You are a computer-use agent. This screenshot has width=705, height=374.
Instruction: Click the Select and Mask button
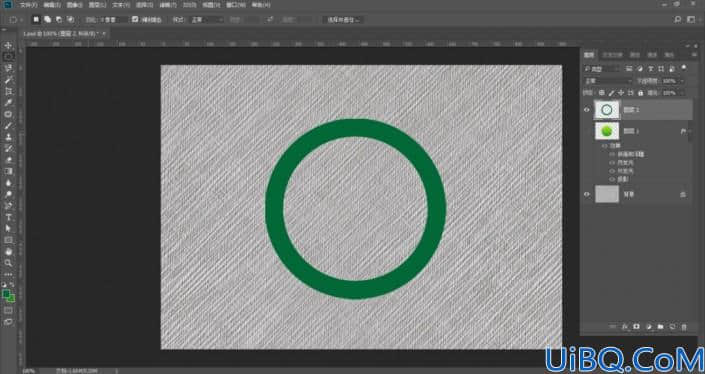343,20
